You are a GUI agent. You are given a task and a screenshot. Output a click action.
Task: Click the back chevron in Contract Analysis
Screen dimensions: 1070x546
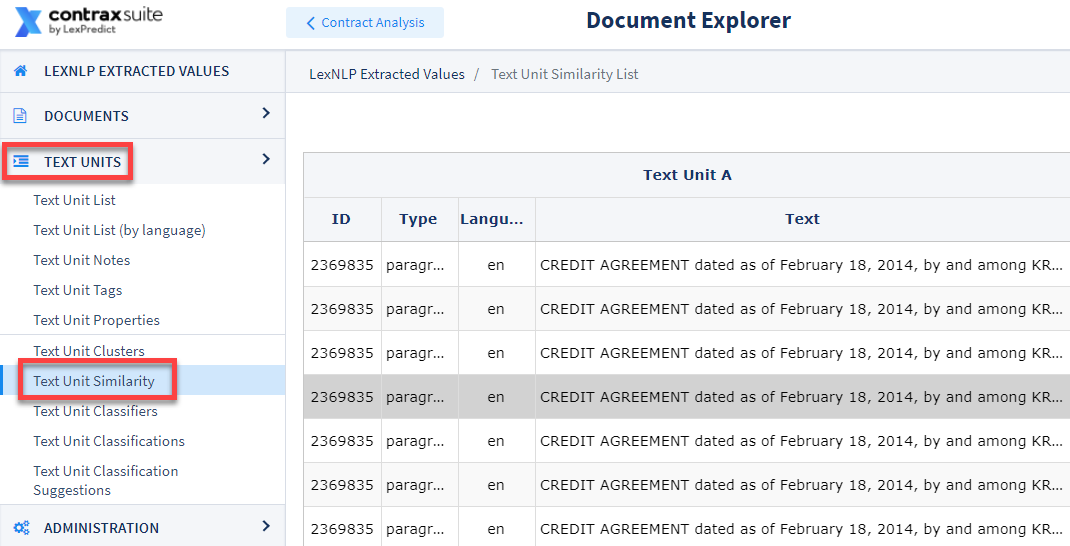point(310,23)
